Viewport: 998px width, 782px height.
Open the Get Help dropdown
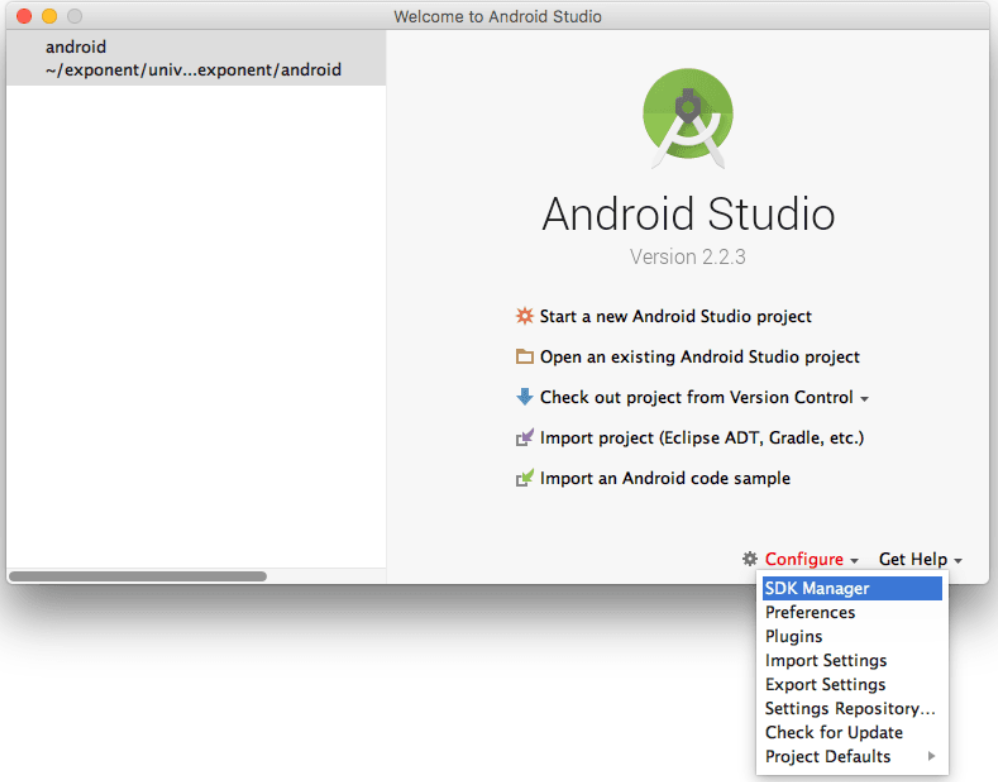[x=920, y=559]
